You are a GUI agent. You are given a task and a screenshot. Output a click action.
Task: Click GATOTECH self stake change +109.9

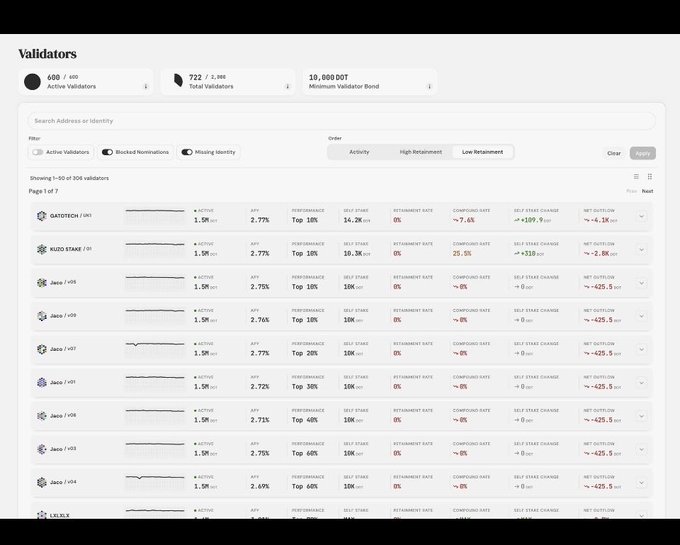tap(532, 220)
